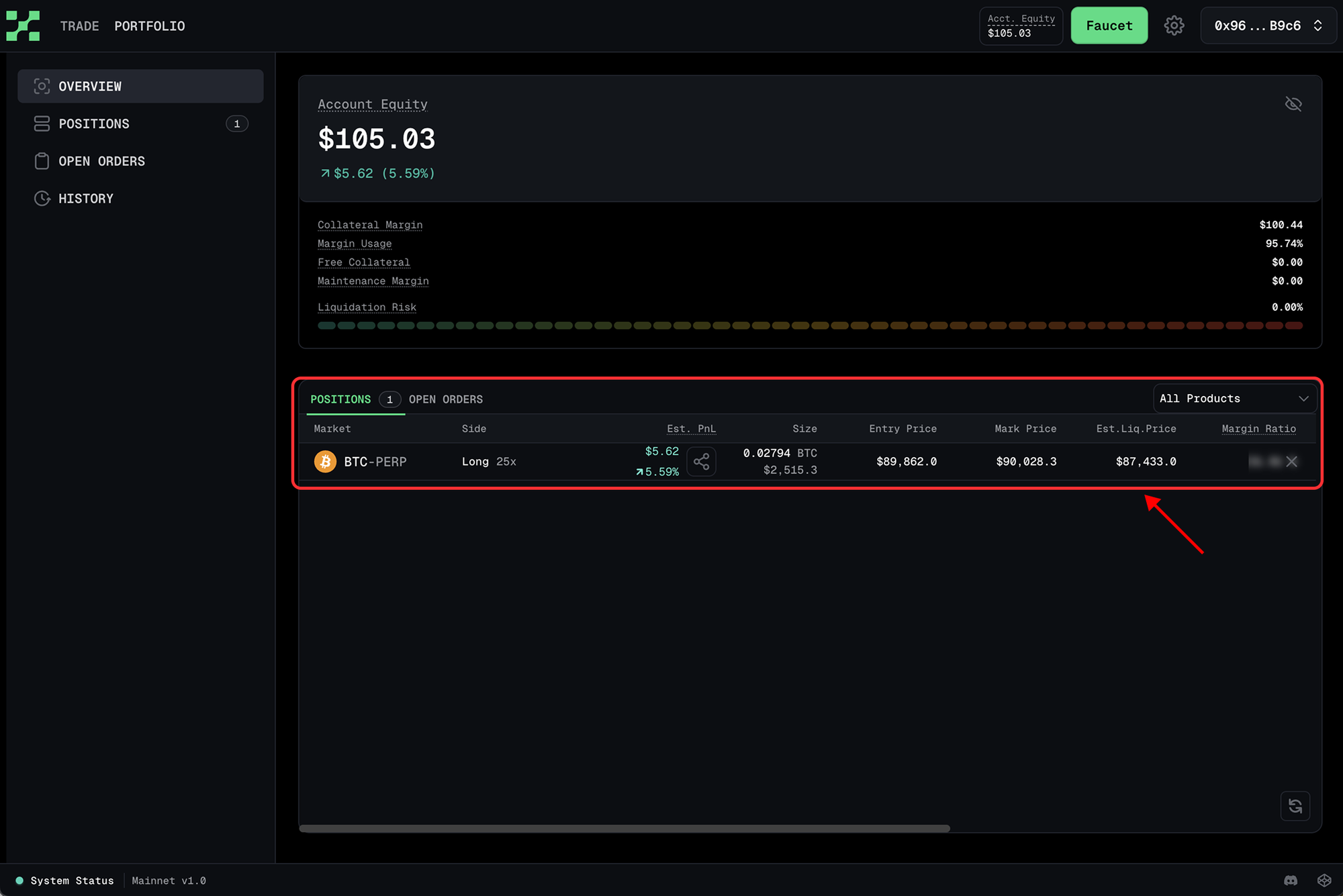Click System Status in the footer

pos(72,881)
